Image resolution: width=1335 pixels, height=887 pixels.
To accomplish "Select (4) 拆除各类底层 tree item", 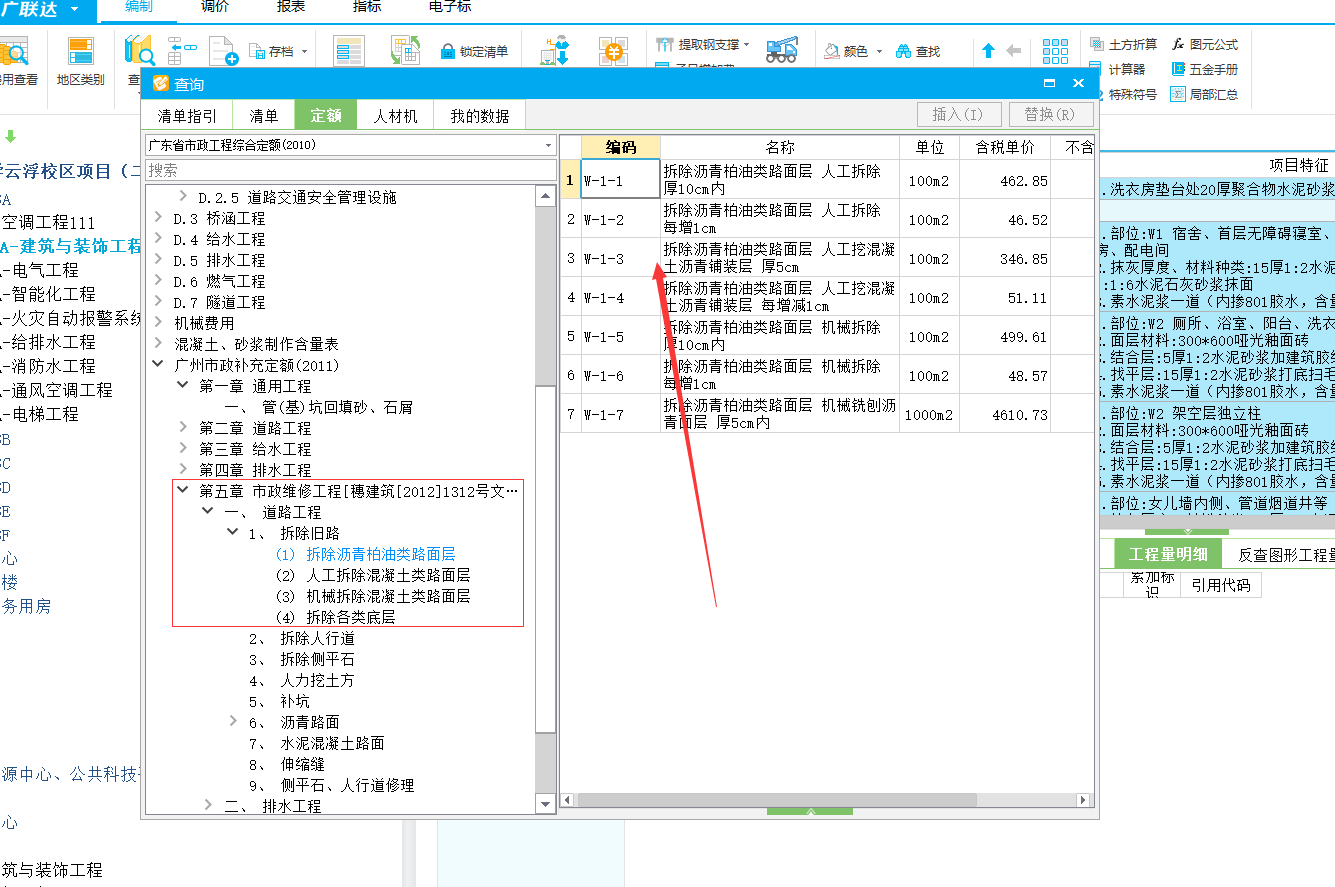I will [334, 617].
